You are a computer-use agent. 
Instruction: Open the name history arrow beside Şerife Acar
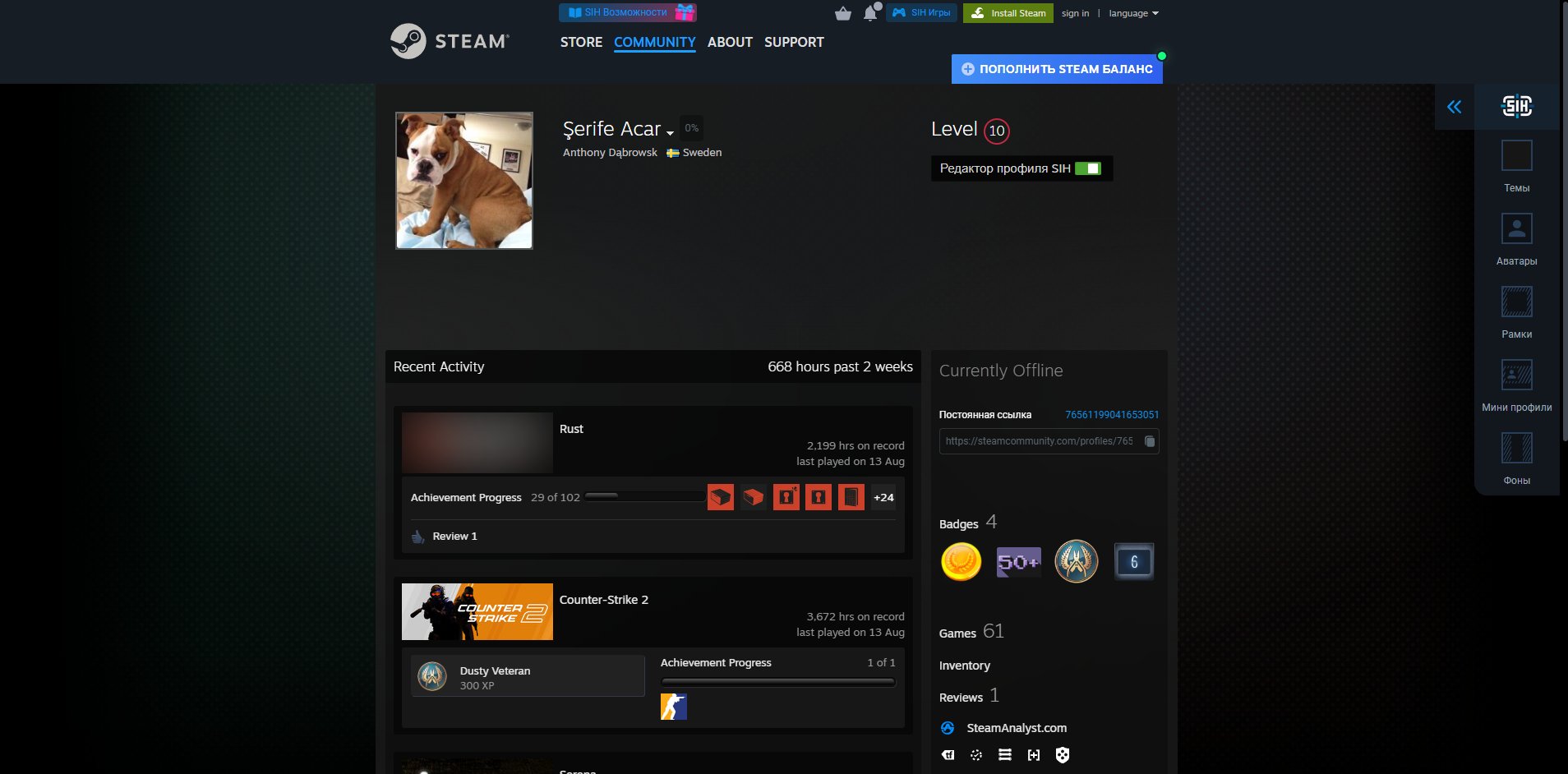coord(670,133)
